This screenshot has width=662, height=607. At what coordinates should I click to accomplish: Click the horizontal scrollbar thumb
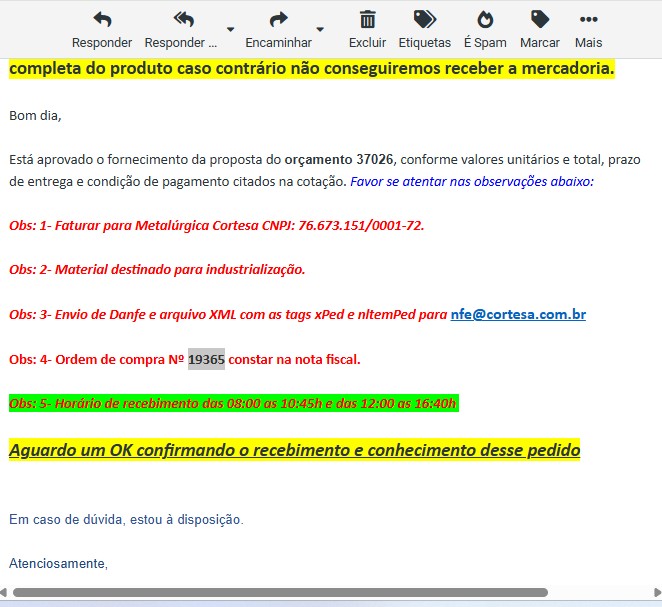click(x=280, y=593)
